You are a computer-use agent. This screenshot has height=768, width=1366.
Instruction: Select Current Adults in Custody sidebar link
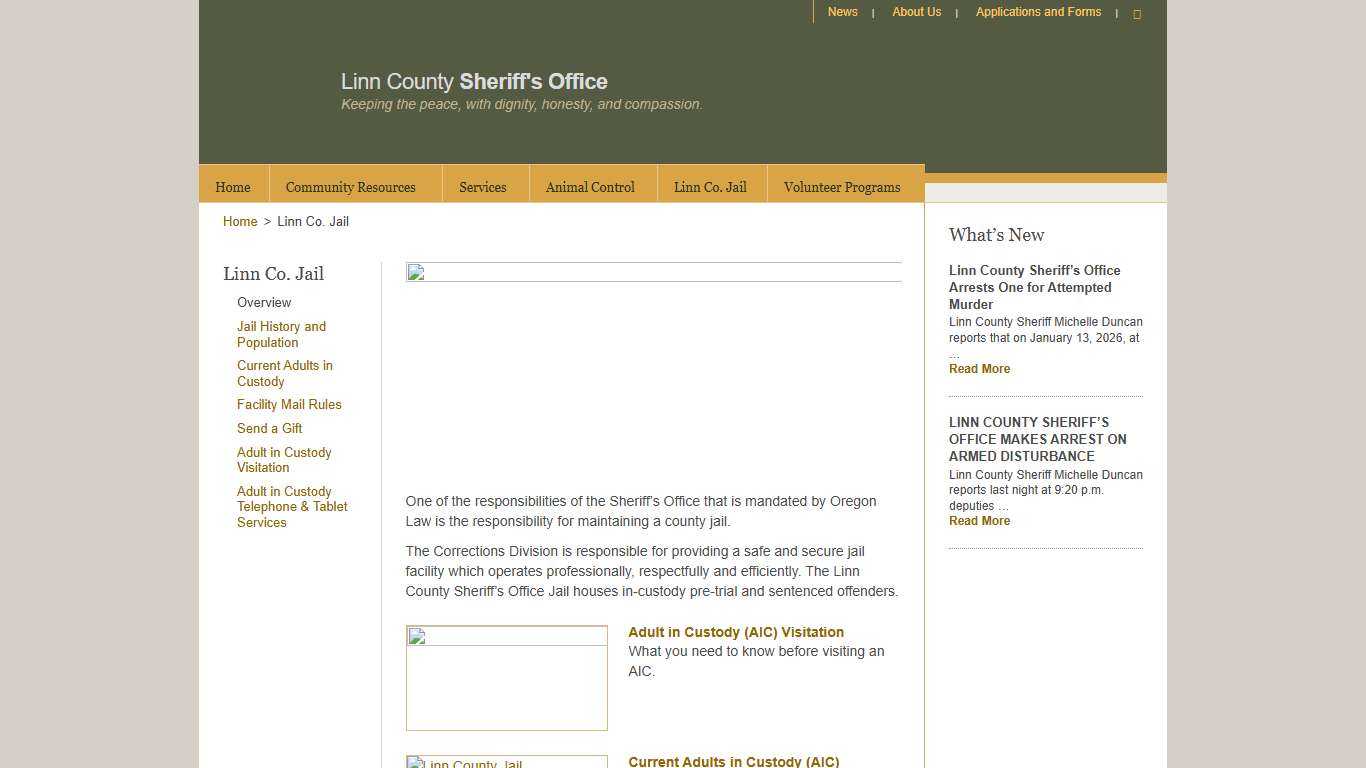point(284,373)
